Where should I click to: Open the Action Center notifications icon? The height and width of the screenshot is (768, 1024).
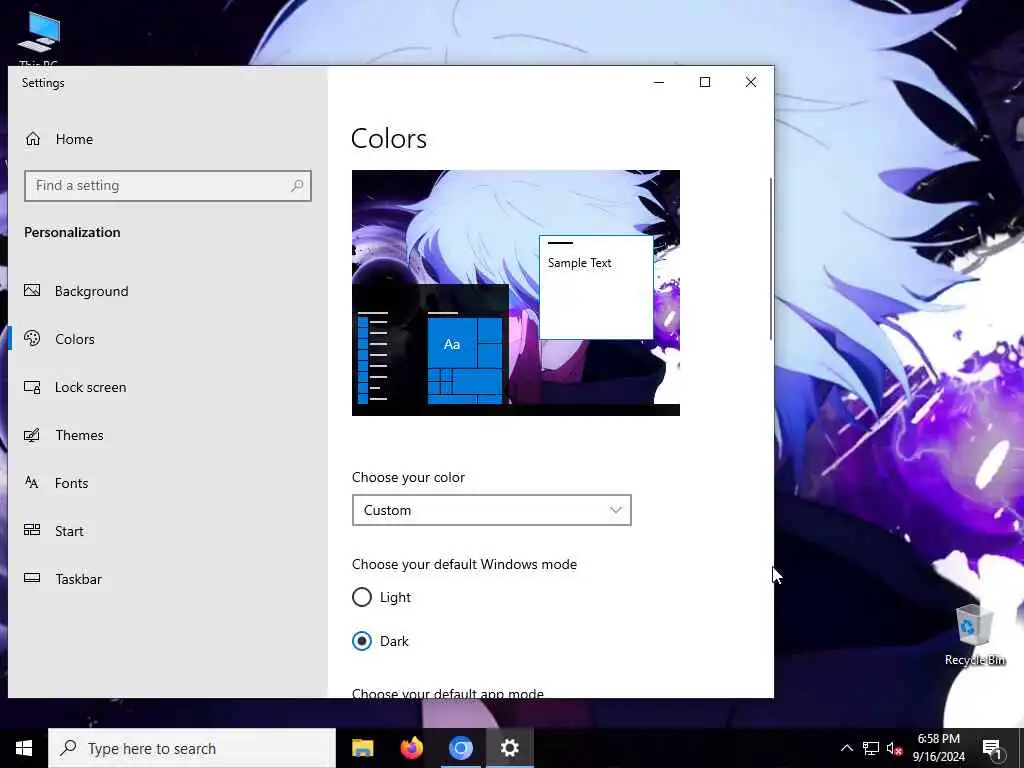[x=991, y=748]
